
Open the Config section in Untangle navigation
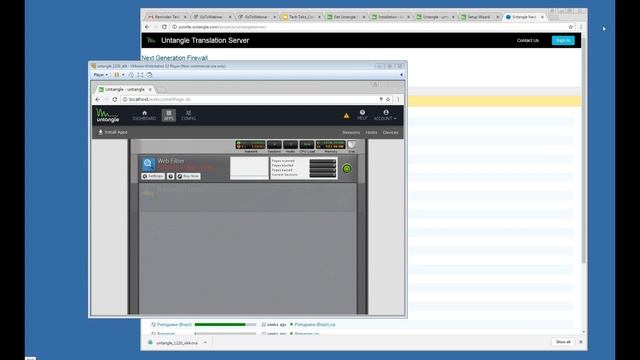tap(188, 116)
